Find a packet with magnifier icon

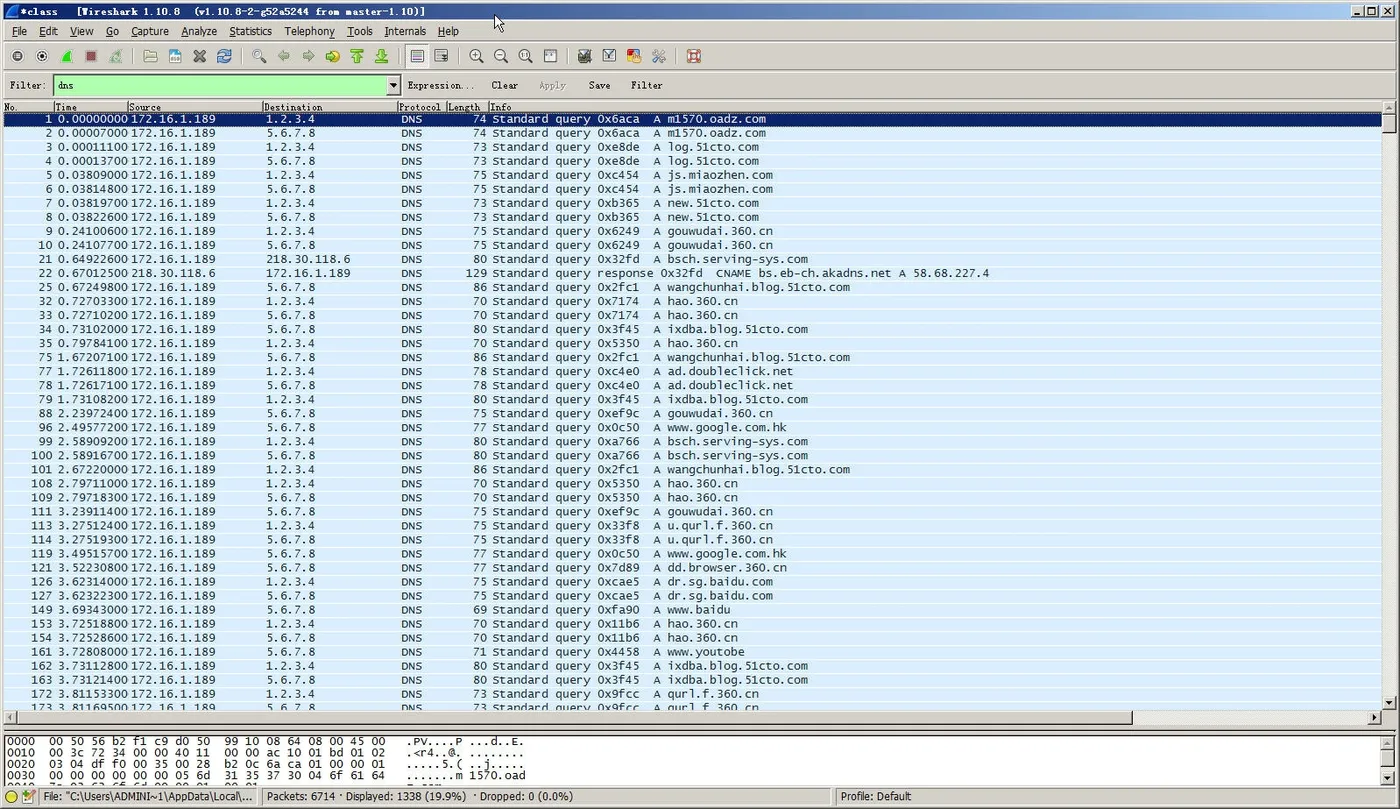pyautogui.click(x=259, y=57)
